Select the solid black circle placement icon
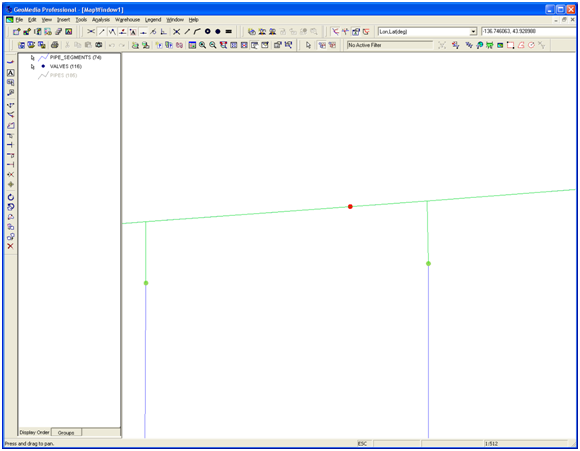Image resolution: width=580 pixels, height=451 pixels. [x=218, y=32]
